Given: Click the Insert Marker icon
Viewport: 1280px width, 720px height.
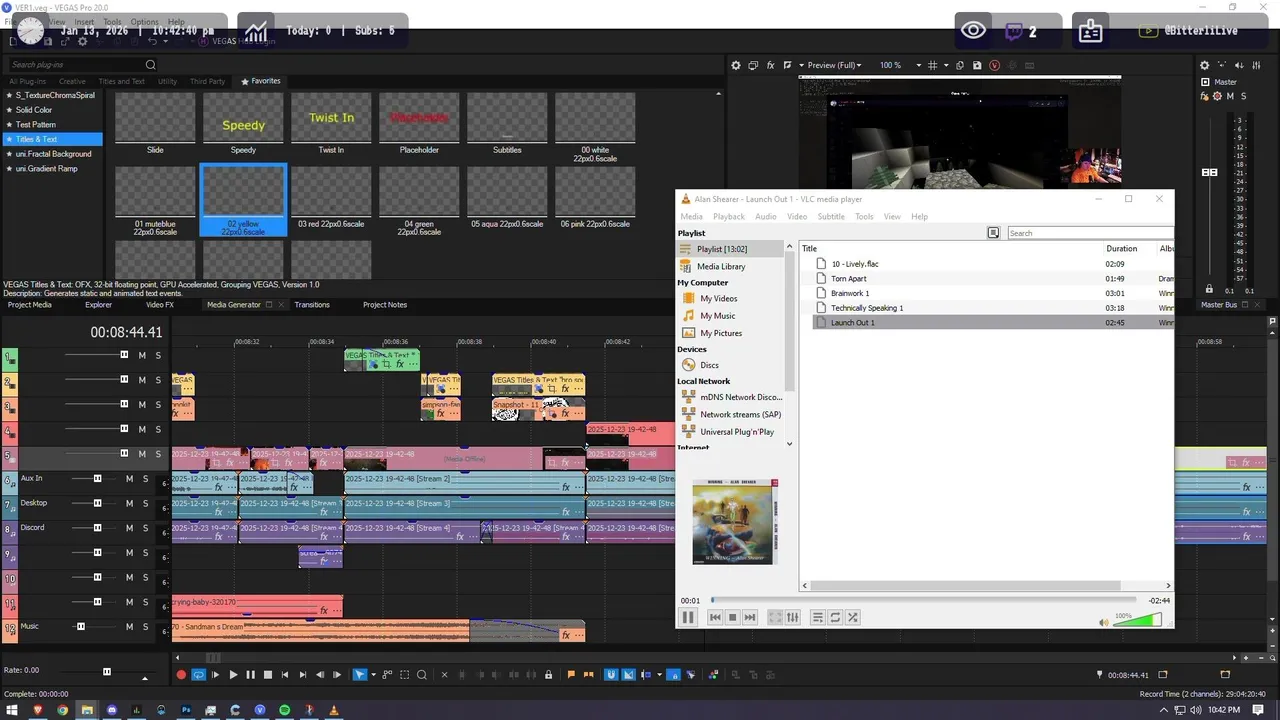Looking at the screenshot, I should pos(571,675).
